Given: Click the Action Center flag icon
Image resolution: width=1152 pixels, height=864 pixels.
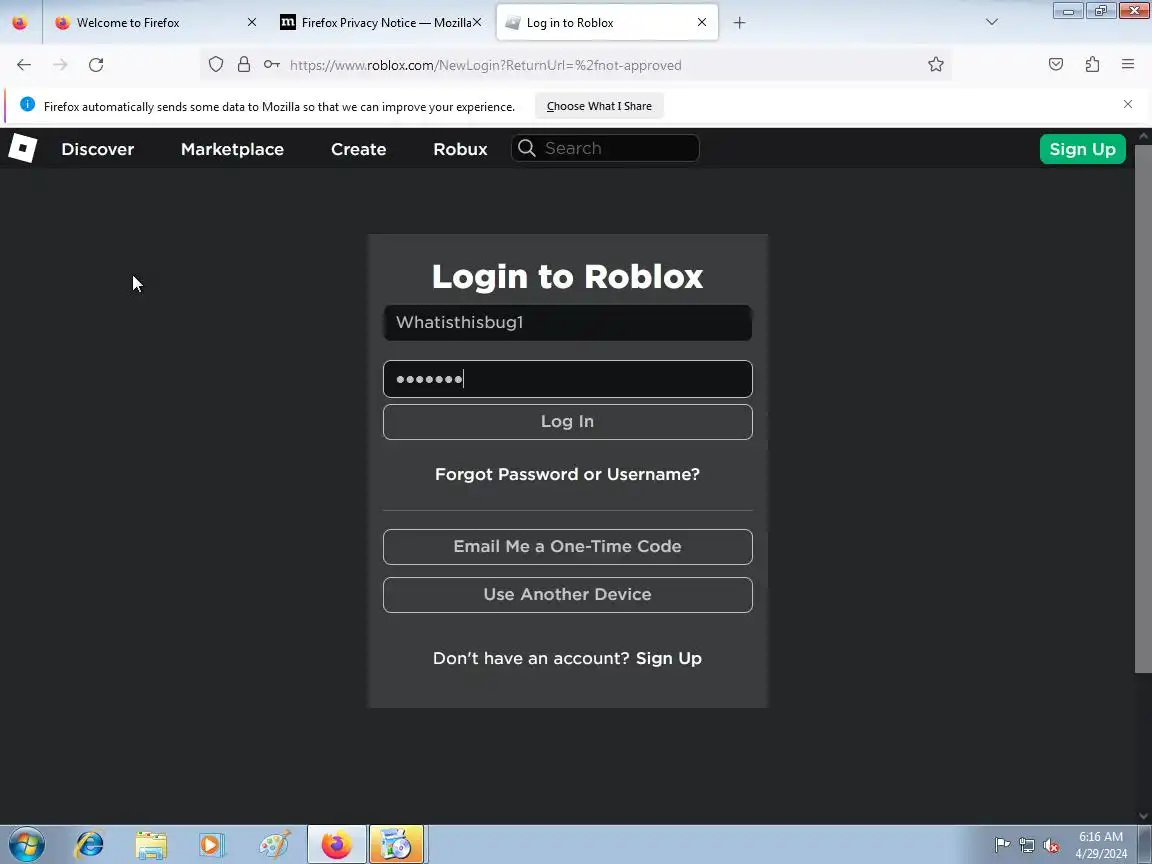Looking at the screenshot, I should (1002, 845).
